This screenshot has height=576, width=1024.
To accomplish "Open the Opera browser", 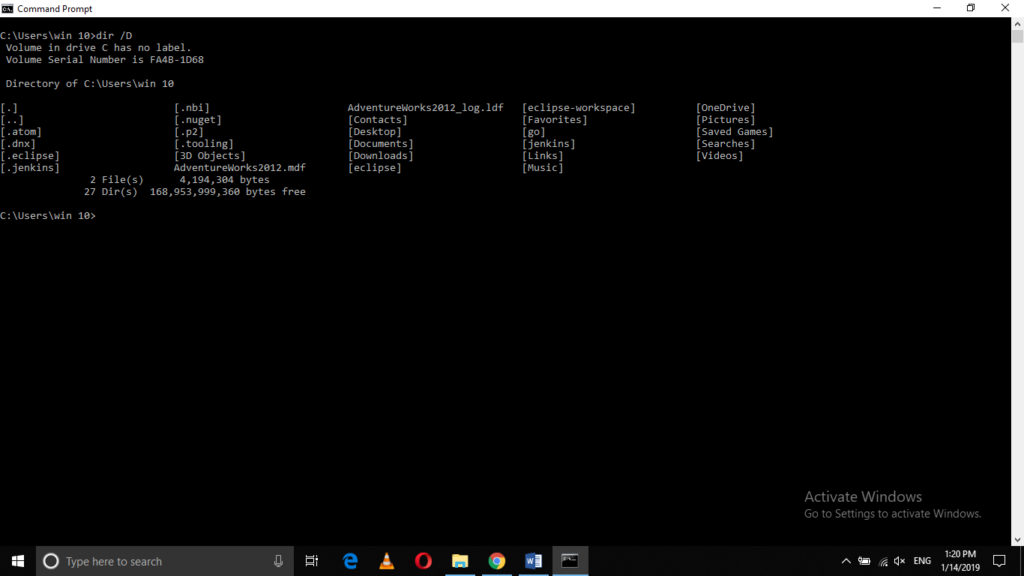I will coord(422,561).
